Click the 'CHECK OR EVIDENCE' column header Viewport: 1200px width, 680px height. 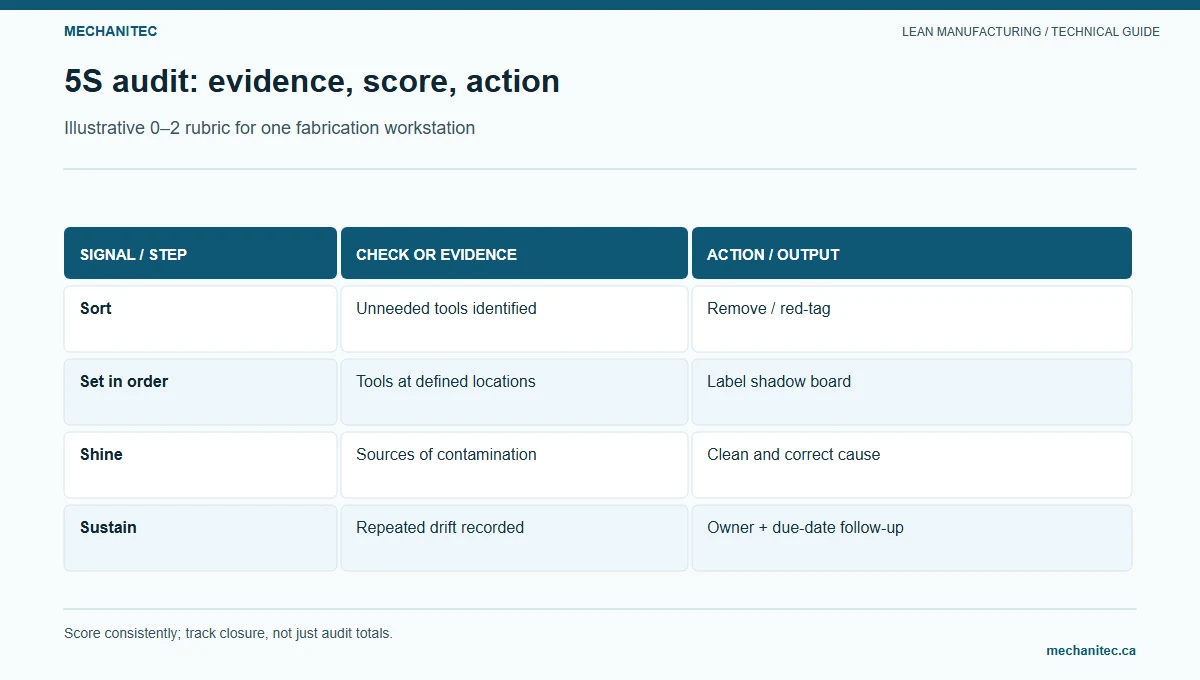514,253
